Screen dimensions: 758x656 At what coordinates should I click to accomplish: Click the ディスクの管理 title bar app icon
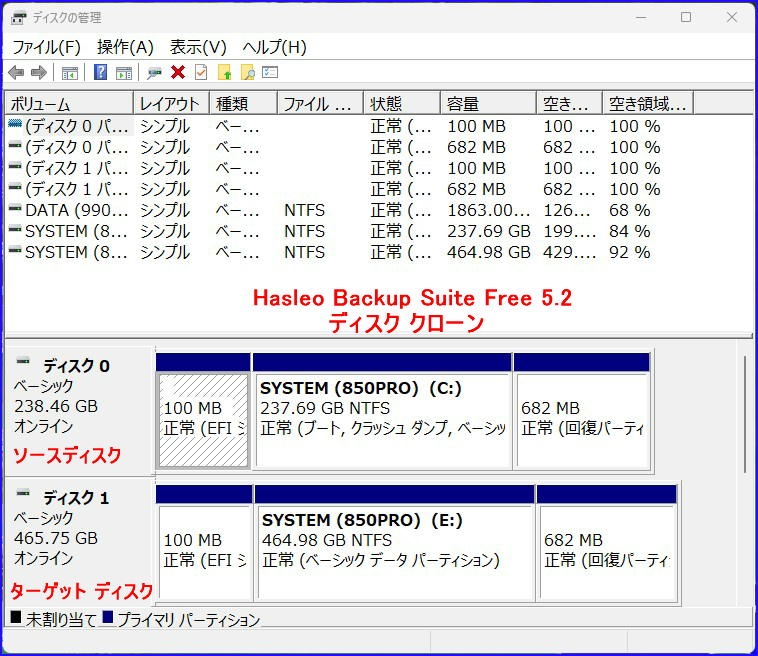[x=19, y=18]
